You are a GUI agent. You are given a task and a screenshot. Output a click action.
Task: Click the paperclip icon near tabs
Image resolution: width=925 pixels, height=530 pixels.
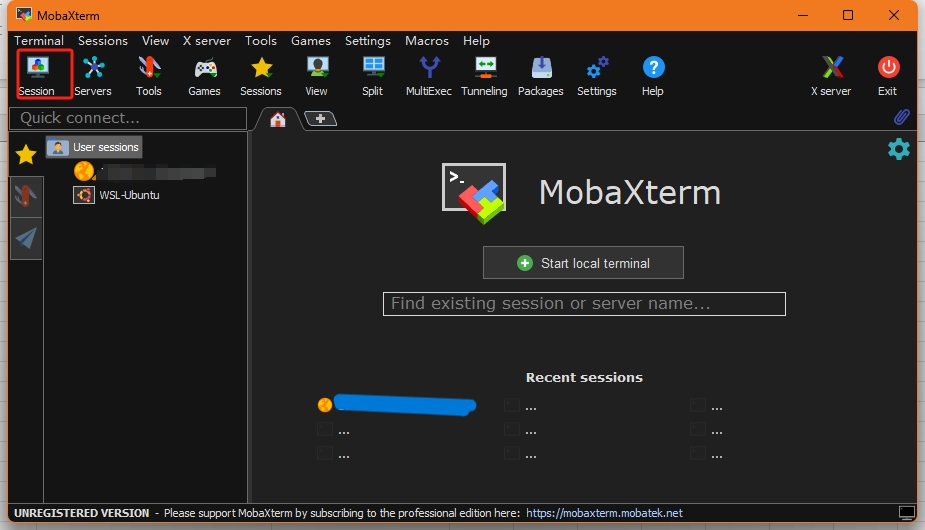901,118
